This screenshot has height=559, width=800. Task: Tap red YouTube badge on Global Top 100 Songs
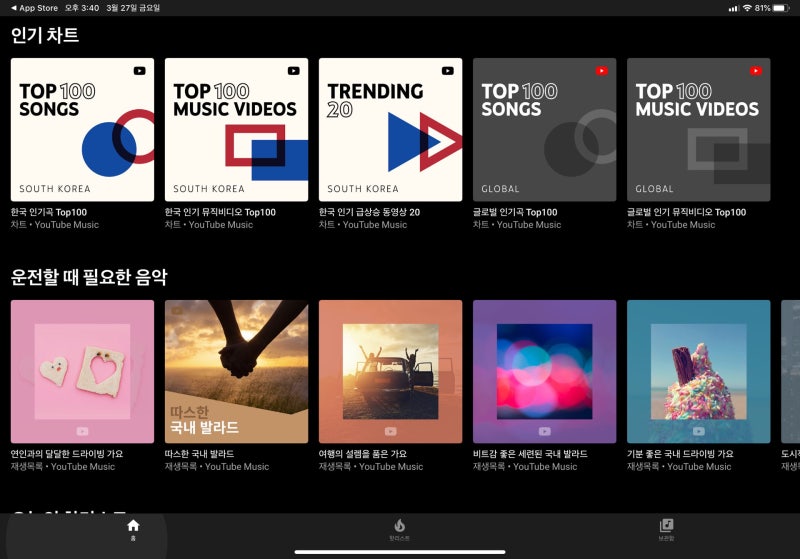tap(602, 71)
